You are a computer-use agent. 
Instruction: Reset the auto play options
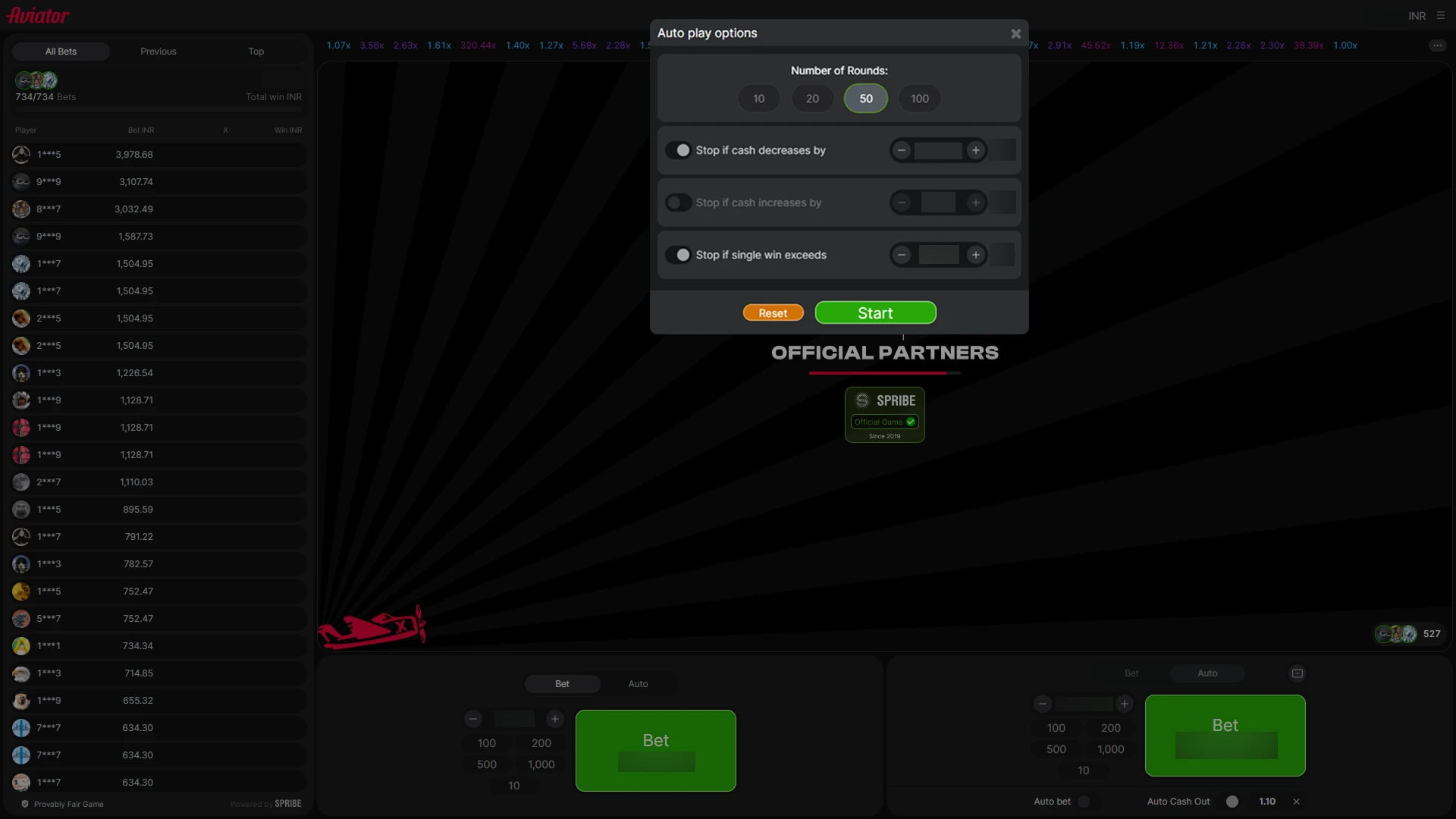pyautogui.click(x=773, y=312)
